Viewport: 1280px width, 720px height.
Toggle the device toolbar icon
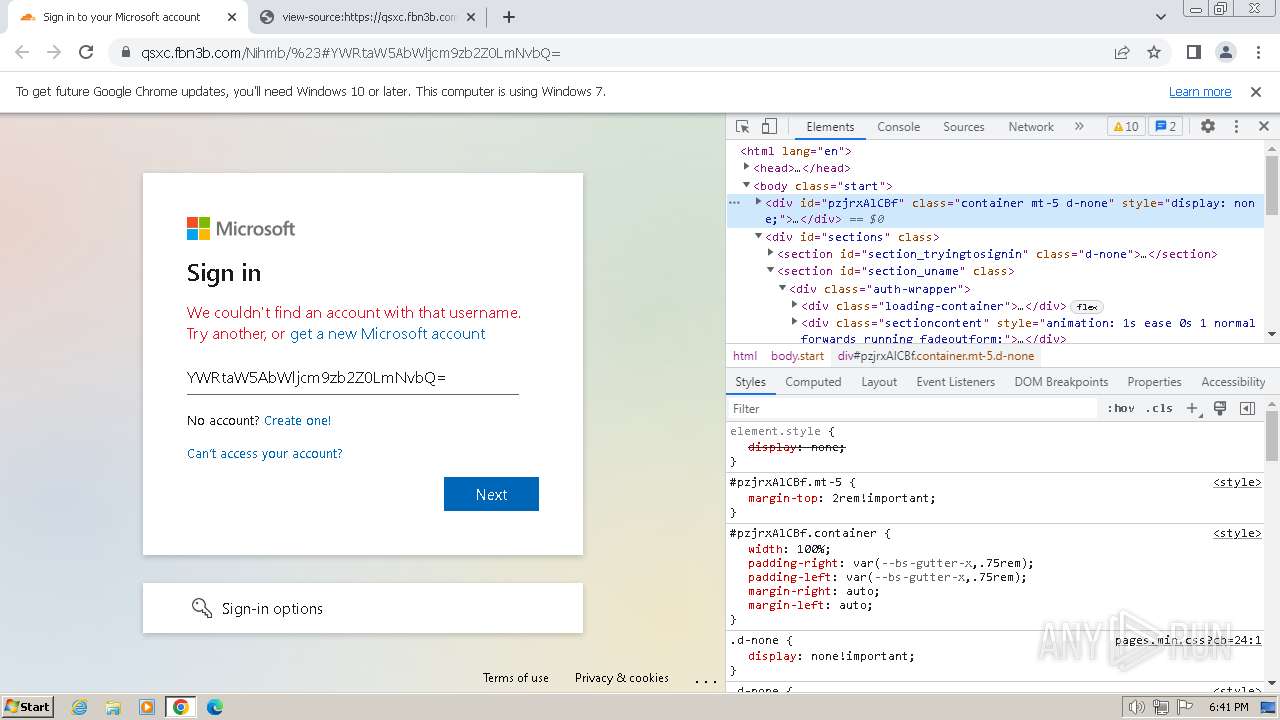click(769, 127)
